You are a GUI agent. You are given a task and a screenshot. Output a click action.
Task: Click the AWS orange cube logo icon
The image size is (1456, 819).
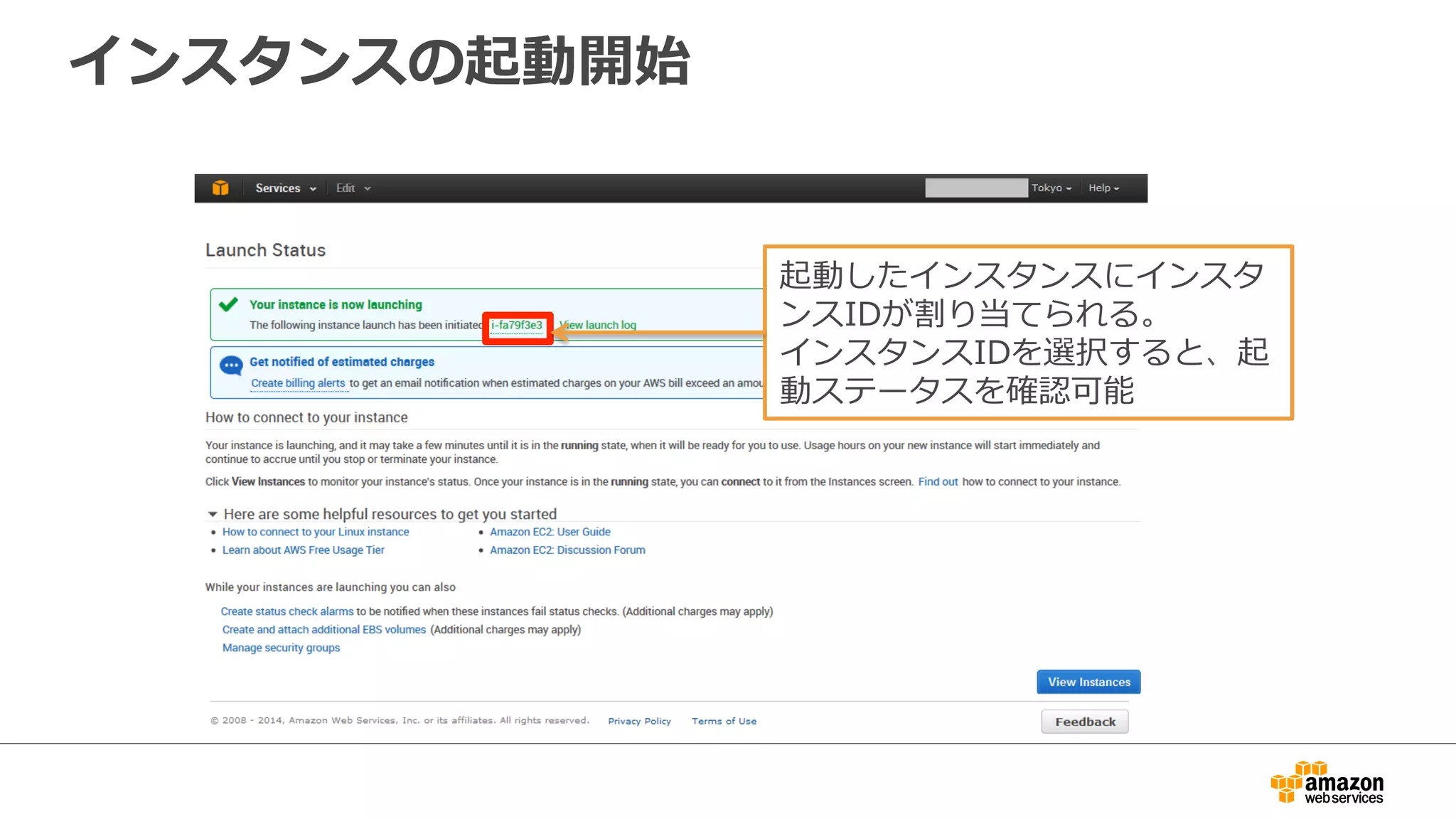pos(220,188)
